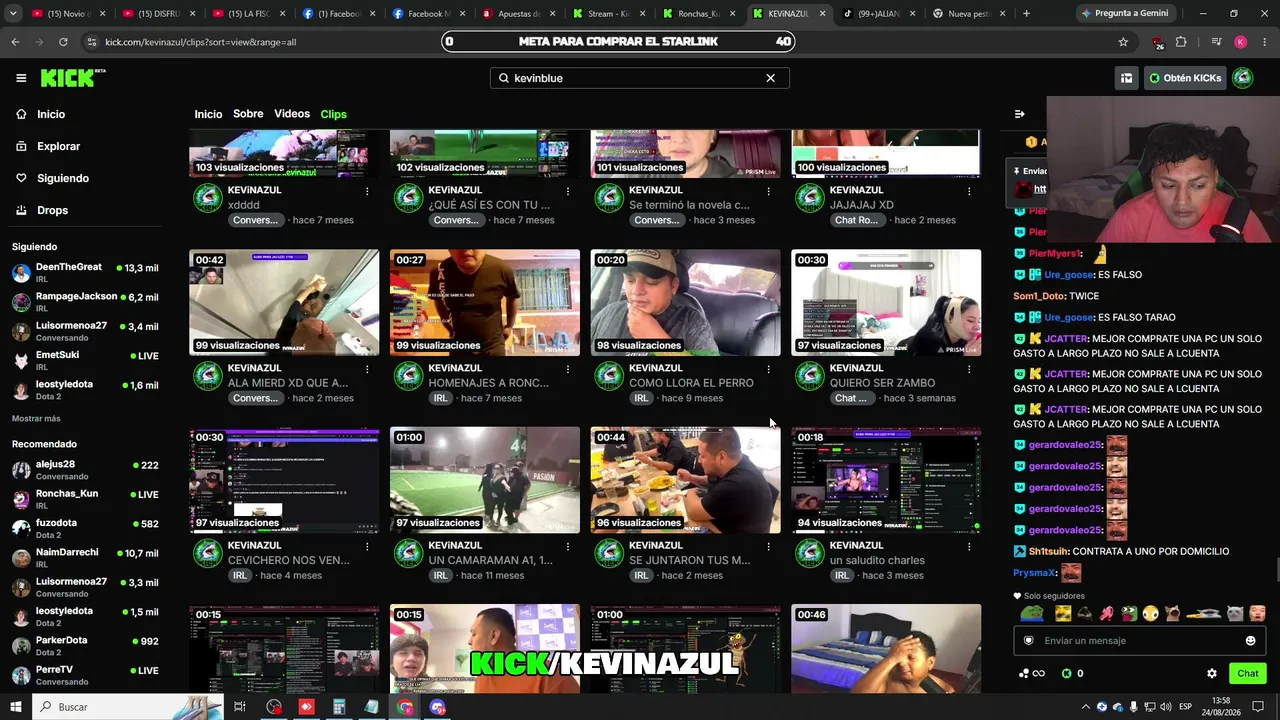
Task: Open options menu for JAJAJAJ XD clip
Action: (969, 190)
